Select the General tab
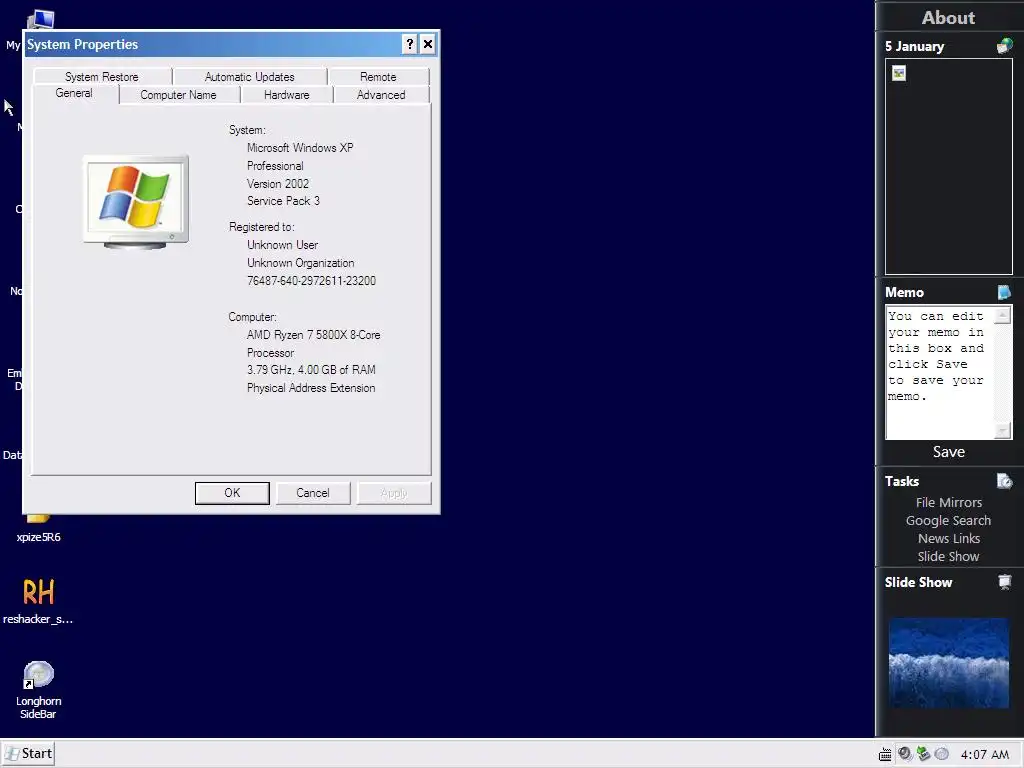 pos(74,93)
